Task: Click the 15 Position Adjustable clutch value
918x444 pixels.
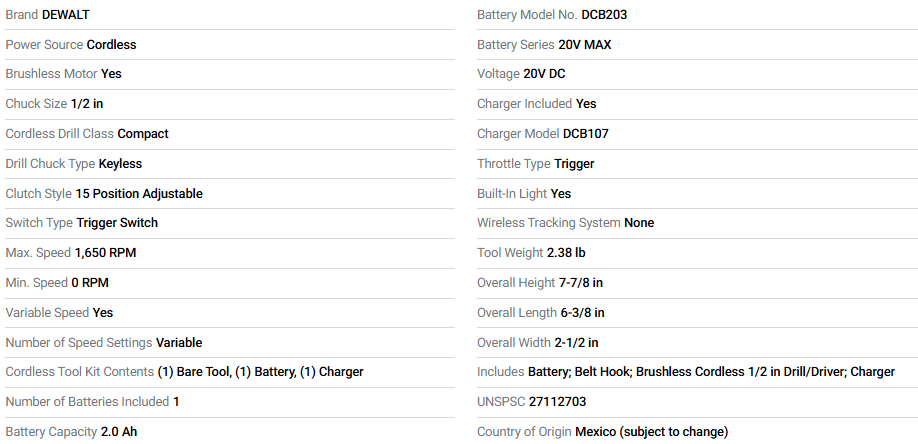Action: [x=139, y=194]
